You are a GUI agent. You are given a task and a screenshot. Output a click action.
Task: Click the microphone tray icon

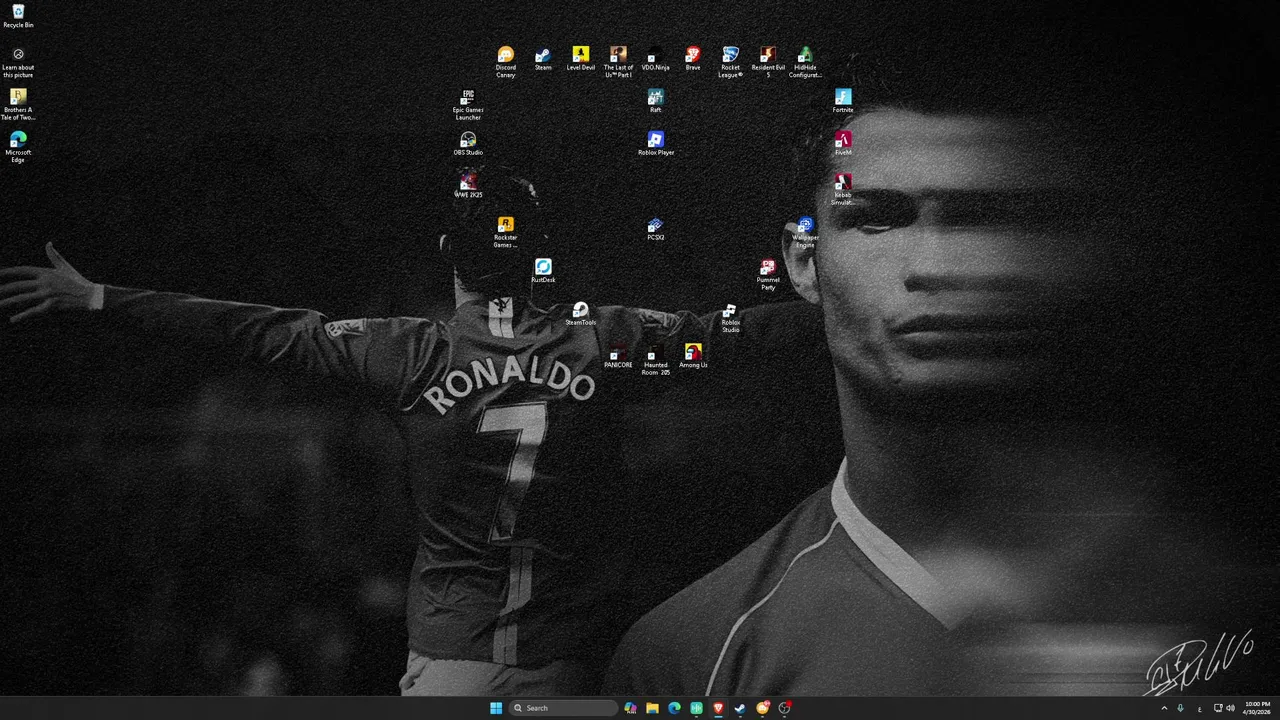pyautogui.click(x=1180, y=708)
